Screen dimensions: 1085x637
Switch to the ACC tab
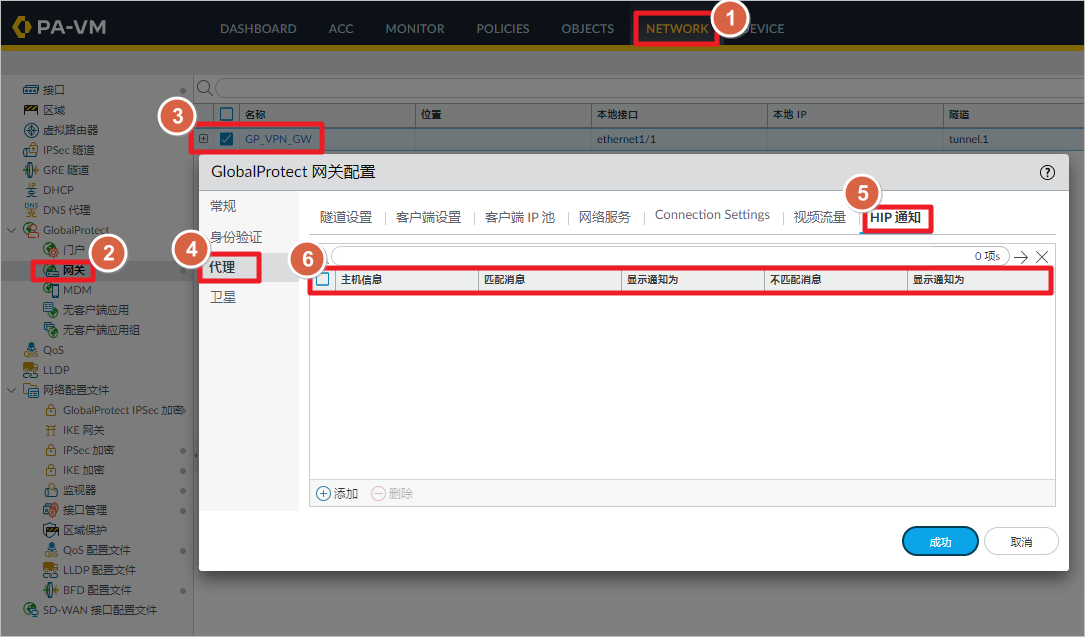pyautogui.click(x=340, y=28)
